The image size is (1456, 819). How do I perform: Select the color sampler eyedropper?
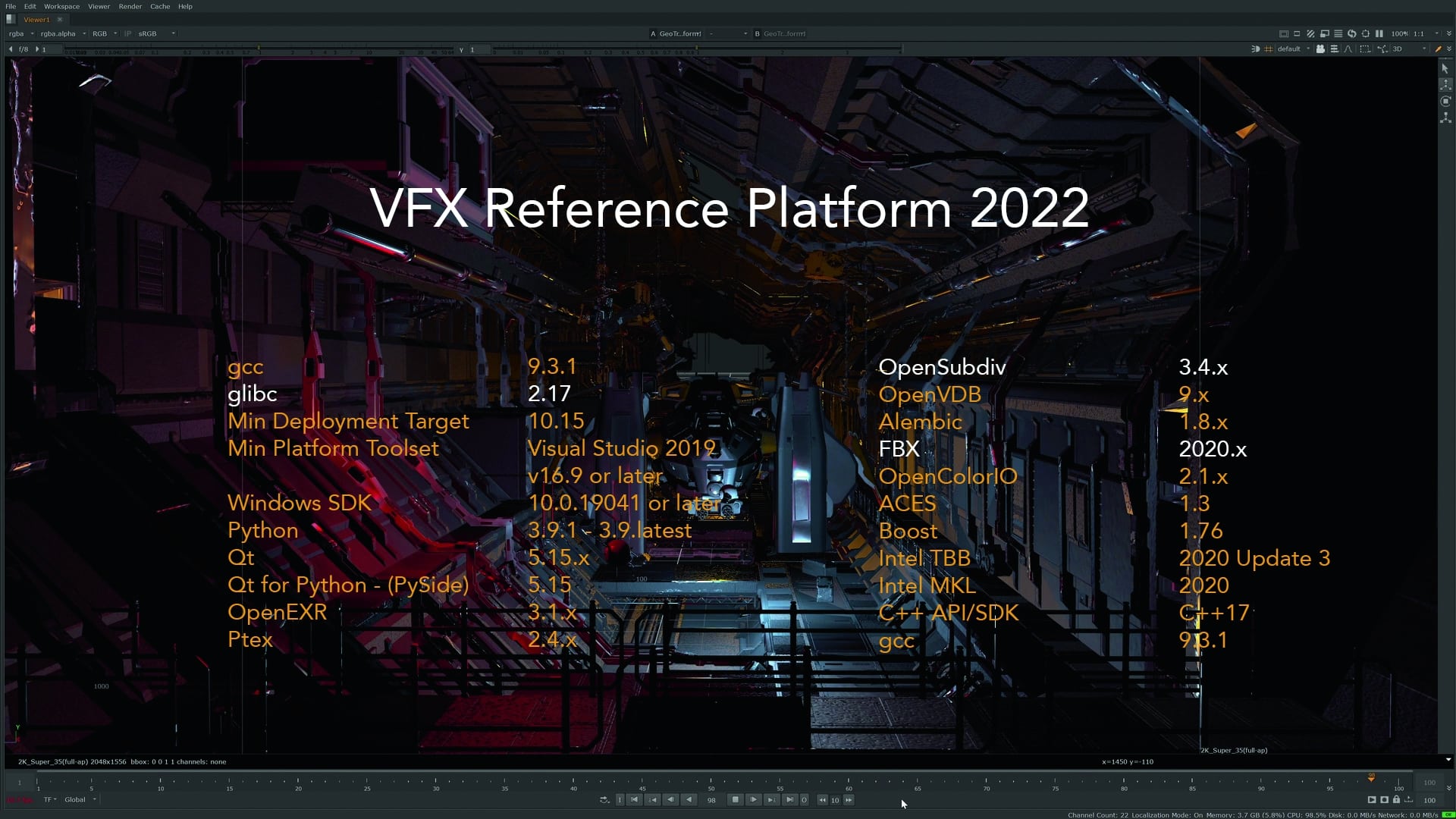1439,49
